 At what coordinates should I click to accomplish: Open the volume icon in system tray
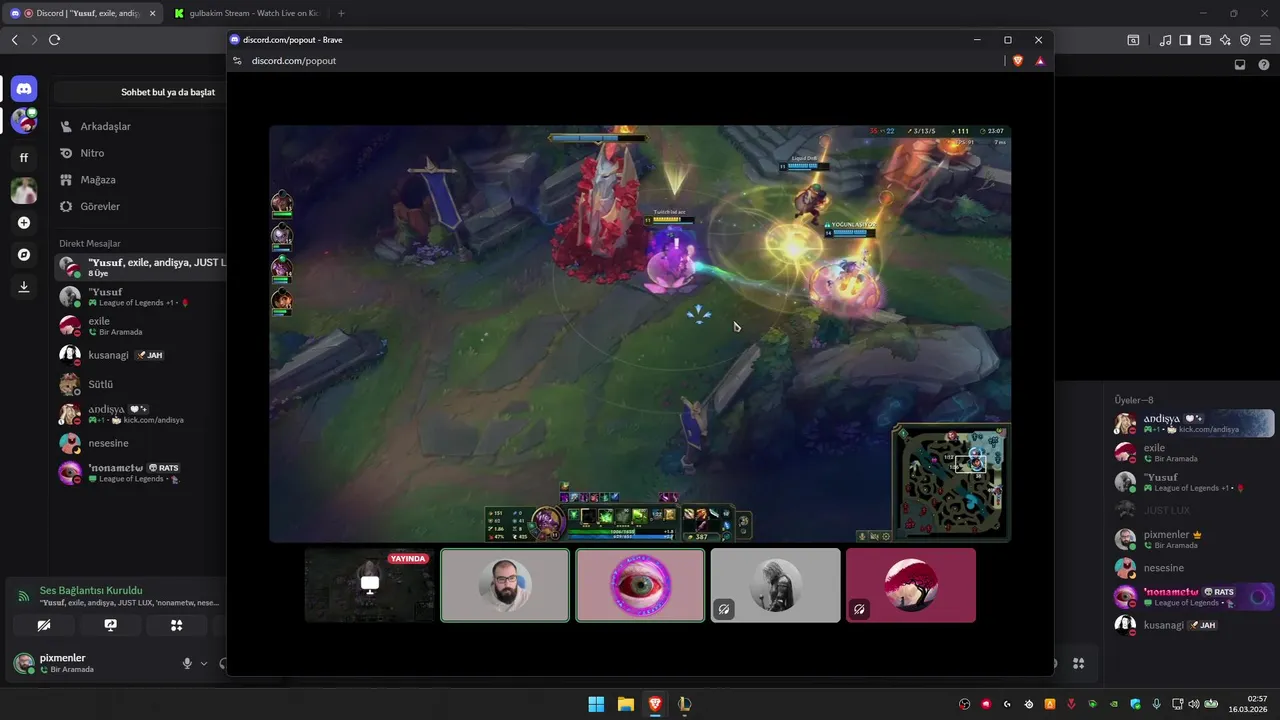pos(1193,704)
